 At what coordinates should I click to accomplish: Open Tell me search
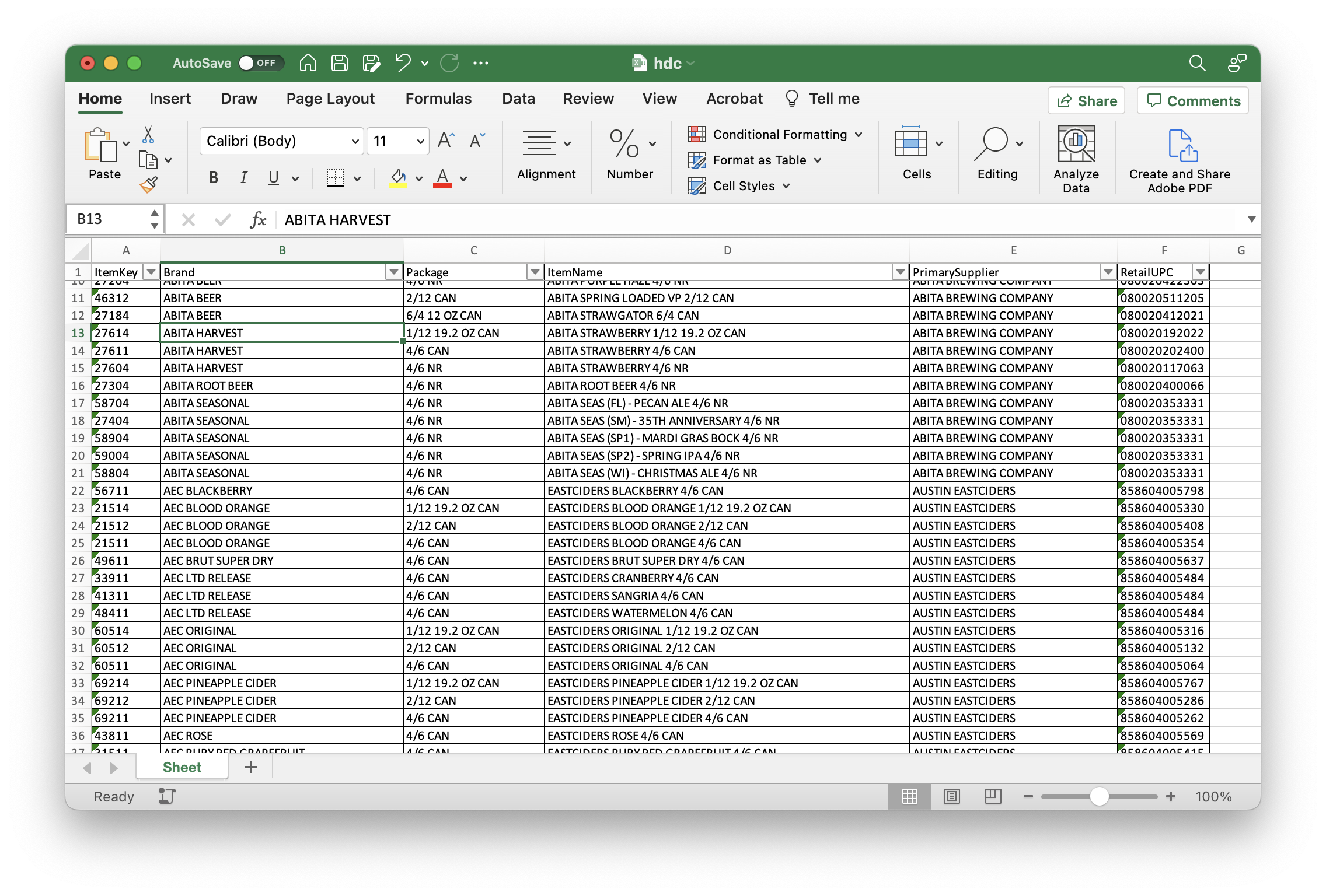tap(823, 99)
